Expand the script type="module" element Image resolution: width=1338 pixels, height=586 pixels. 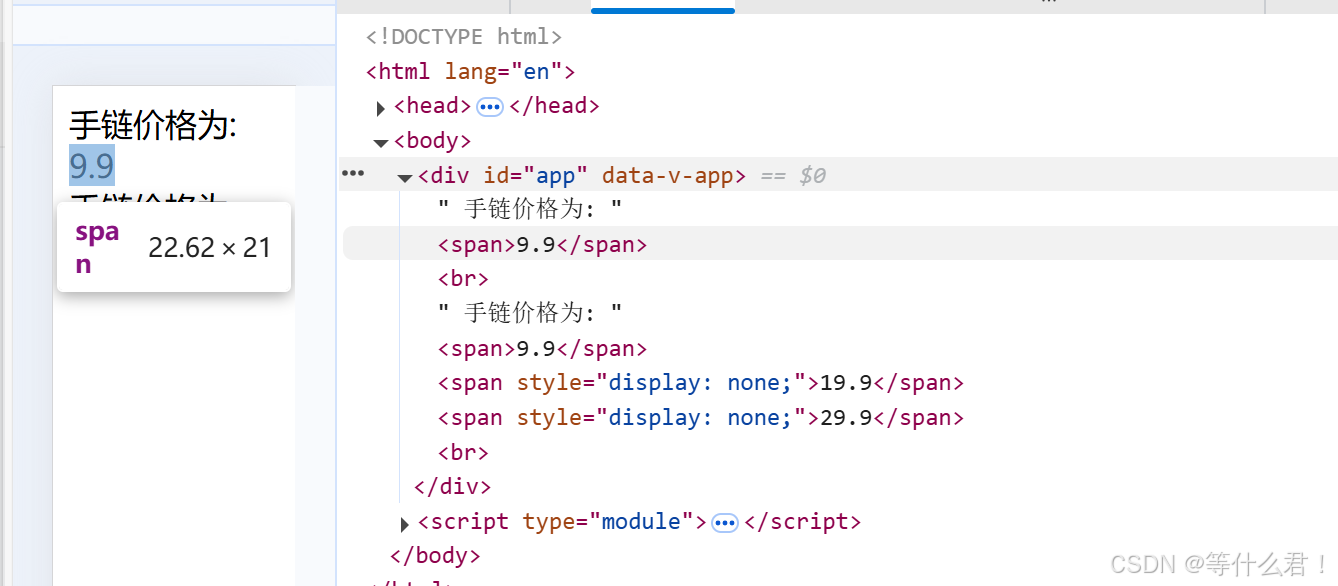[405, 523]
